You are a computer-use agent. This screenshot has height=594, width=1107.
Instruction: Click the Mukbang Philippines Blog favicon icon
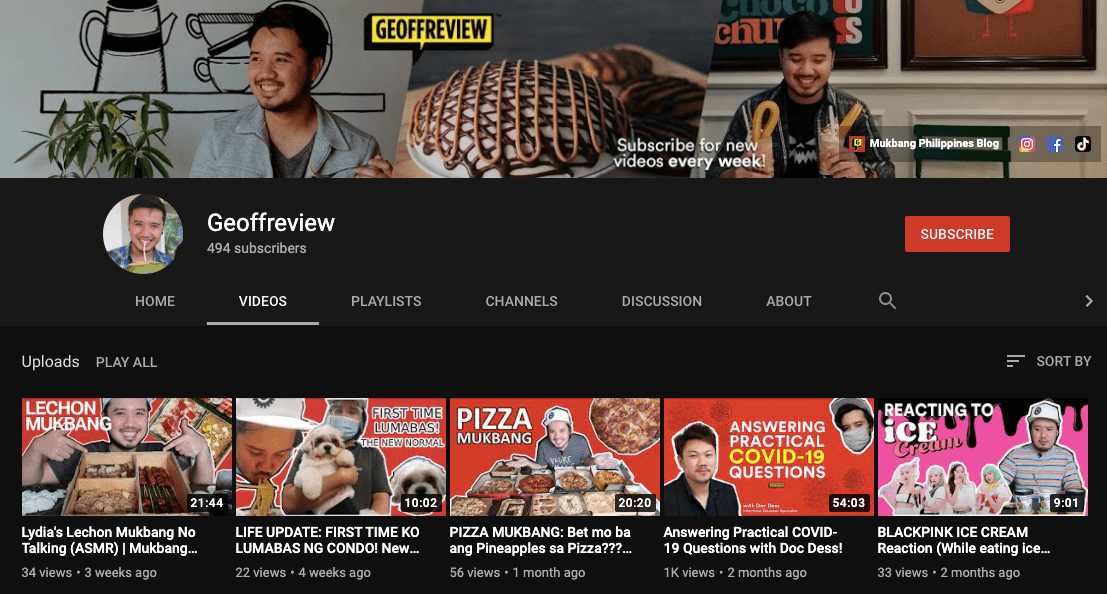(857, 143)
